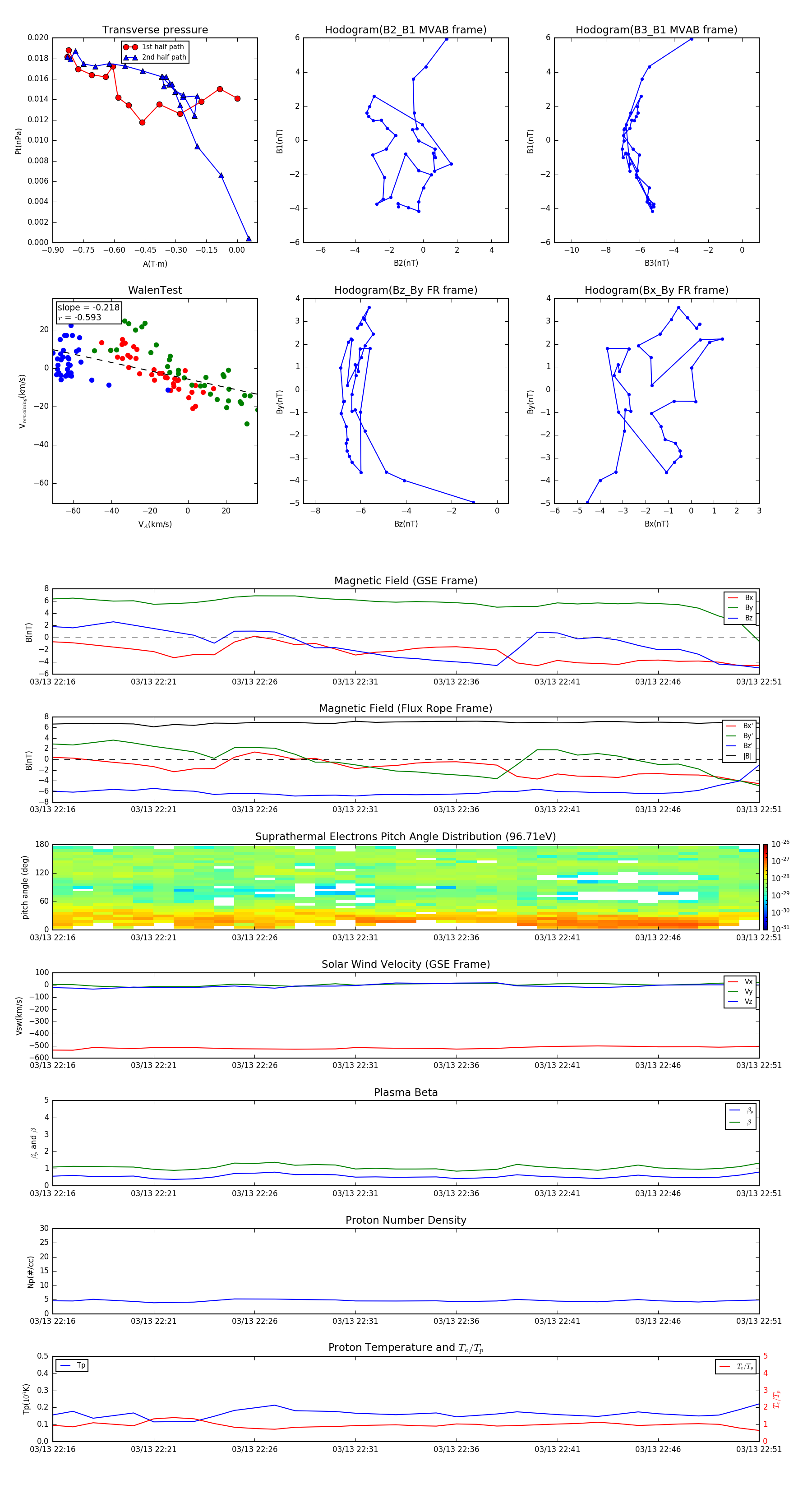812x1489 pixels.
Task: Click the pitch angle color bar scale
Action: [x=765, y=887]
